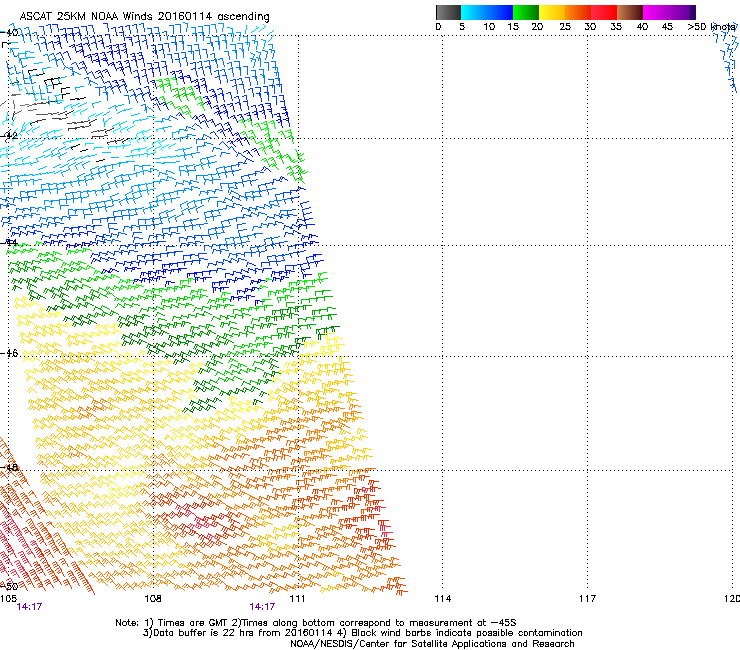Click the '25' legend label

pyautogui.click(x=565, y=27)
